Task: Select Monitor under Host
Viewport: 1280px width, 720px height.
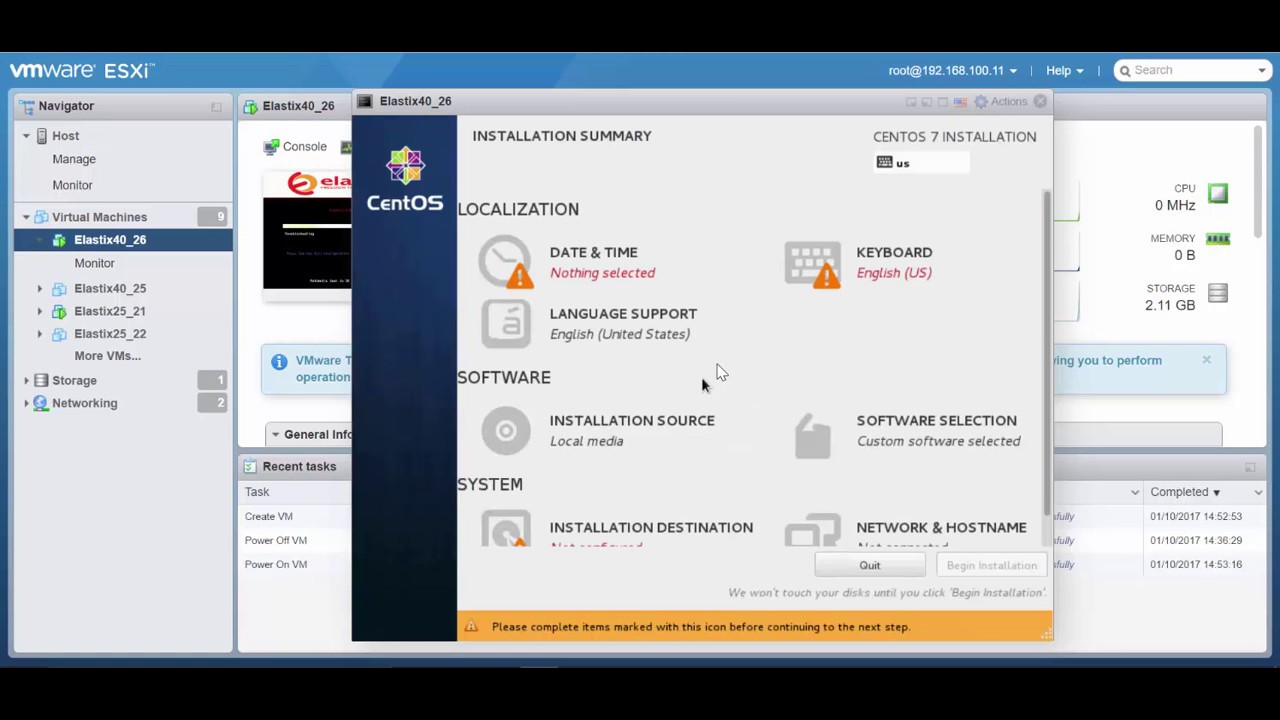Action: click(x=72, y=185)
